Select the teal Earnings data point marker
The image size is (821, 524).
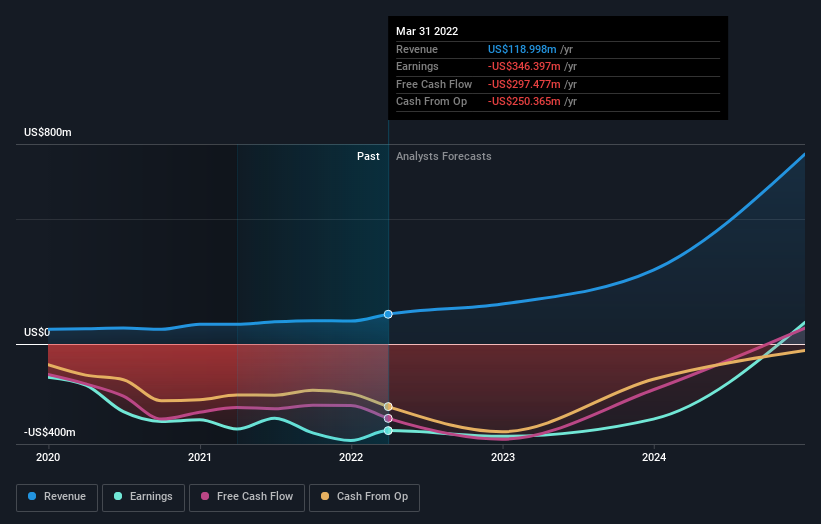pos(388,430)
